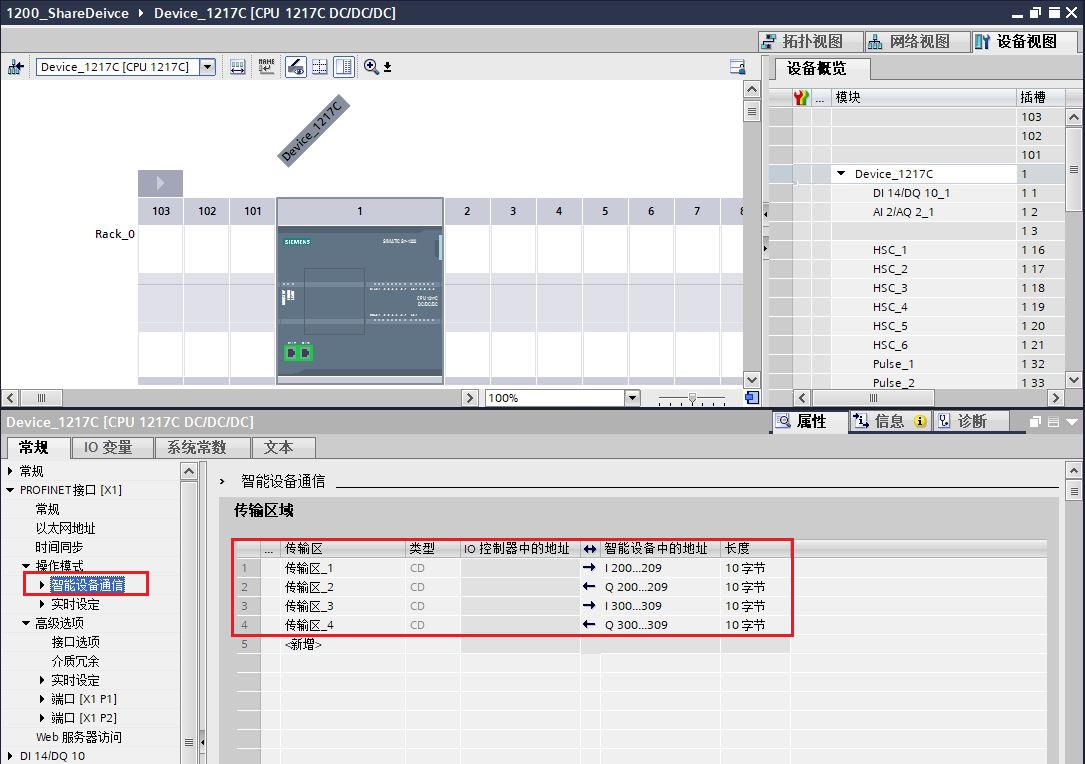Select 接口选项 in the properties tree
Image resolution: width=1085 pixels, height=764 pixels.
click(76, 642)
